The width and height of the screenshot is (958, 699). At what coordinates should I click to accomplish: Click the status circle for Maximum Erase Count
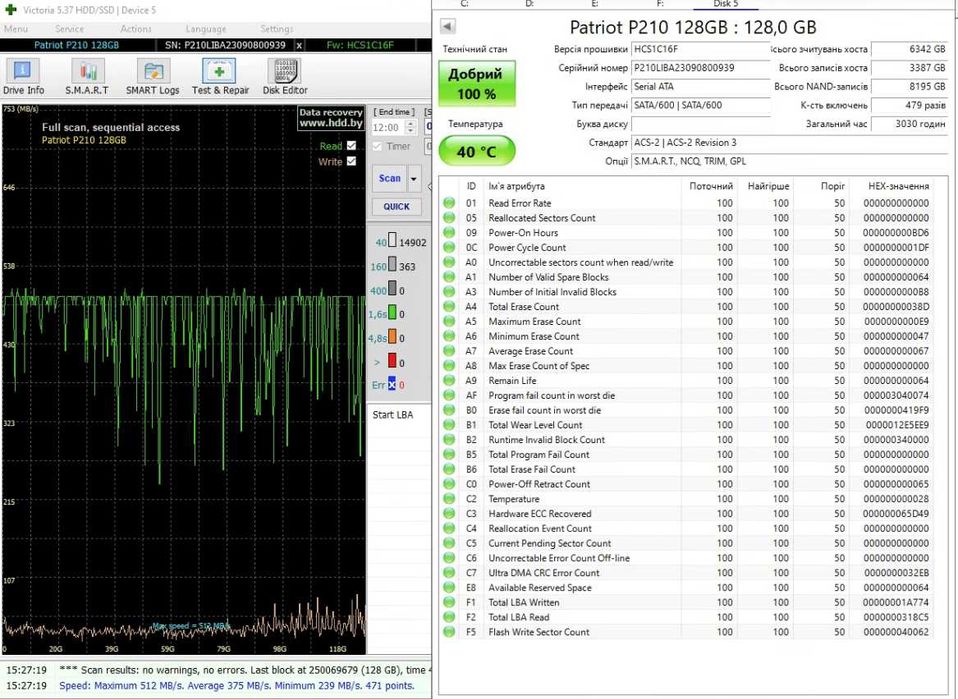coord(449,321)
